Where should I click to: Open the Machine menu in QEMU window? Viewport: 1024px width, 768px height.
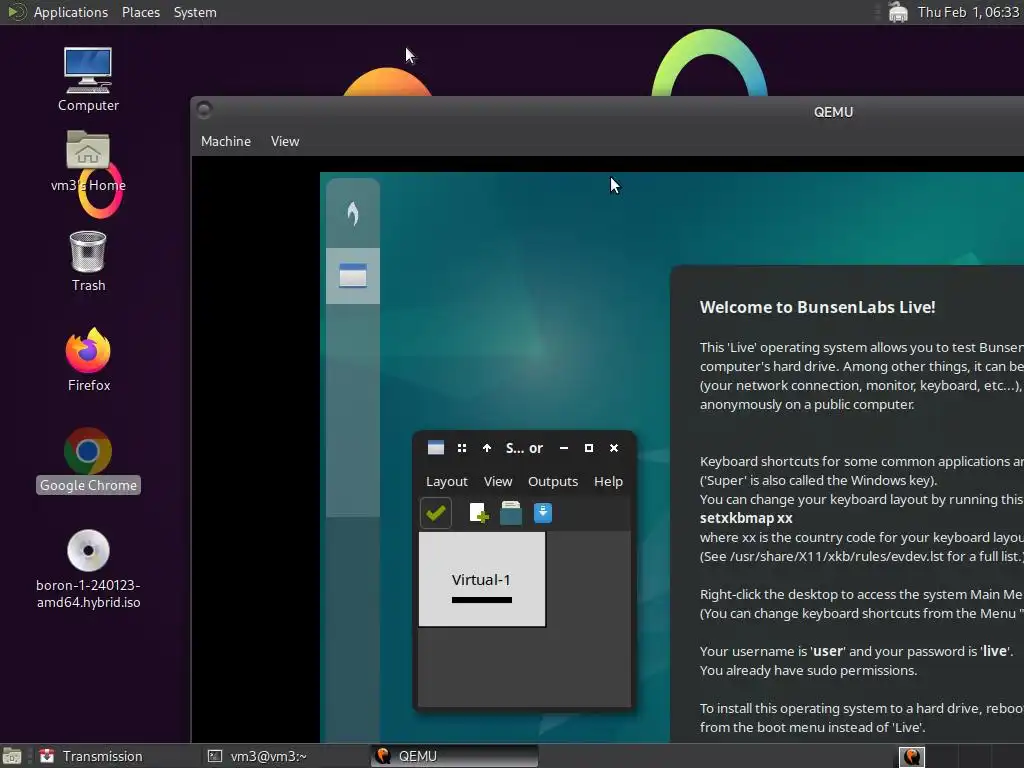click(x=226, y=141)
